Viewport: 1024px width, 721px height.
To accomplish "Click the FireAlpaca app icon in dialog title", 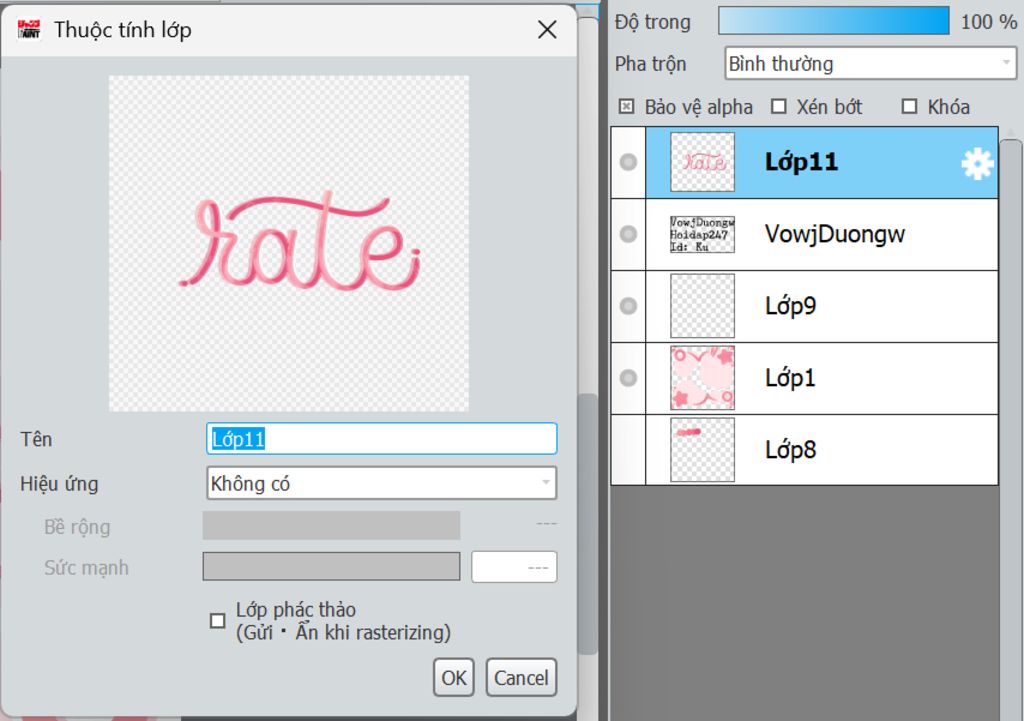I will point(29,29).
